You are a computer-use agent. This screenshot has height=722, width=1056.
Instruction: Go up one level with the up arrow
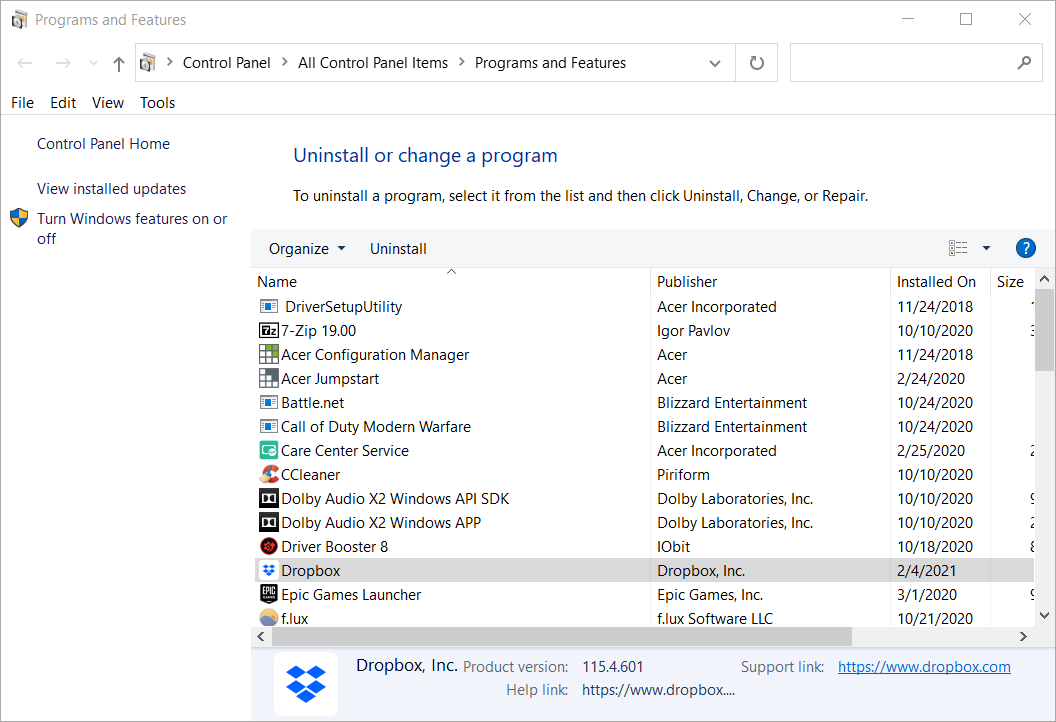[x=119, y=63]
